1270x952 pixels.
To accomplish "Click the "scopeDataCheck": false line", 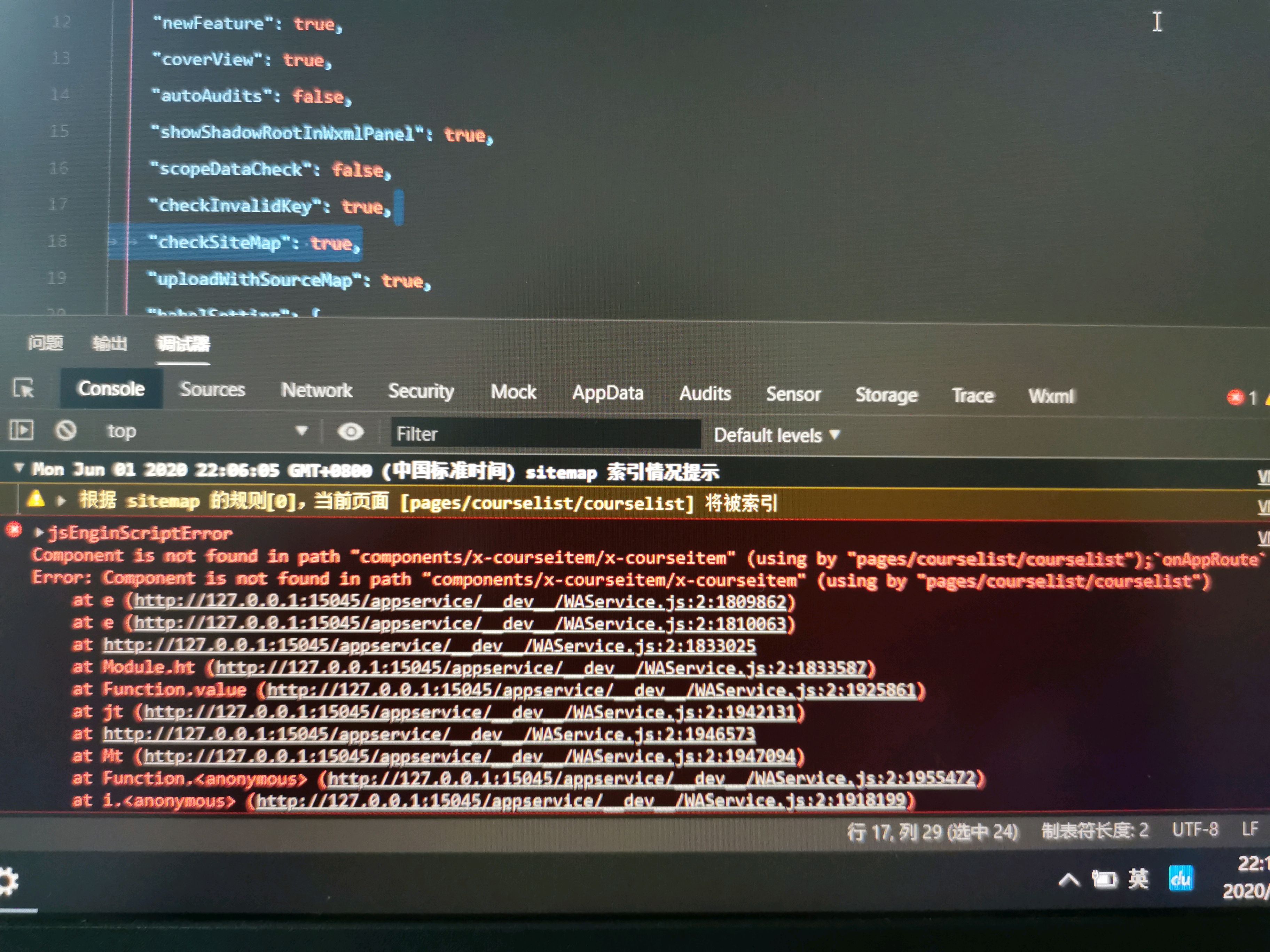I will pos(270,169).
